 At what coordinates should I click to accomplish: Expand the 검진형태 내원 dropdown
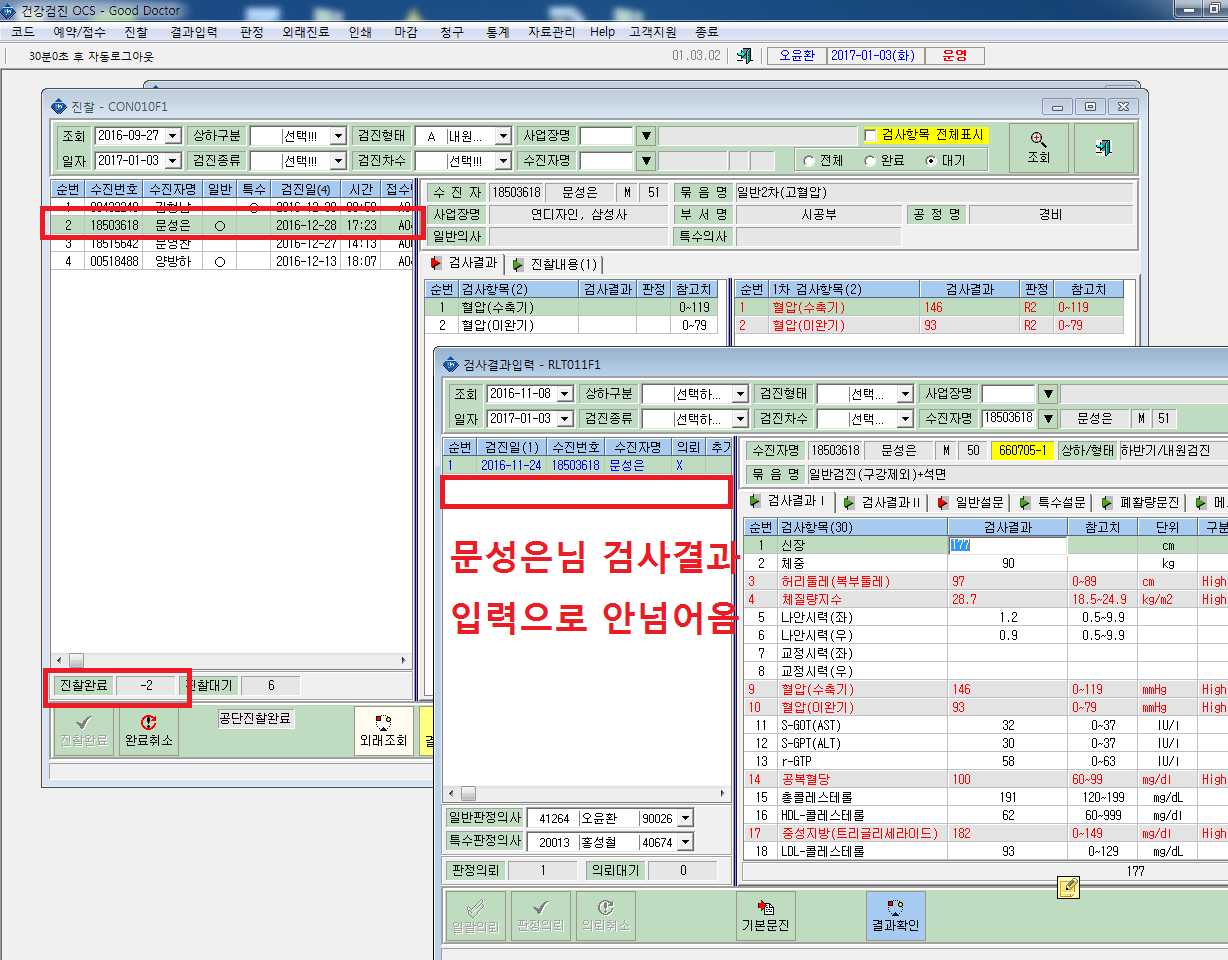(504, 136)
